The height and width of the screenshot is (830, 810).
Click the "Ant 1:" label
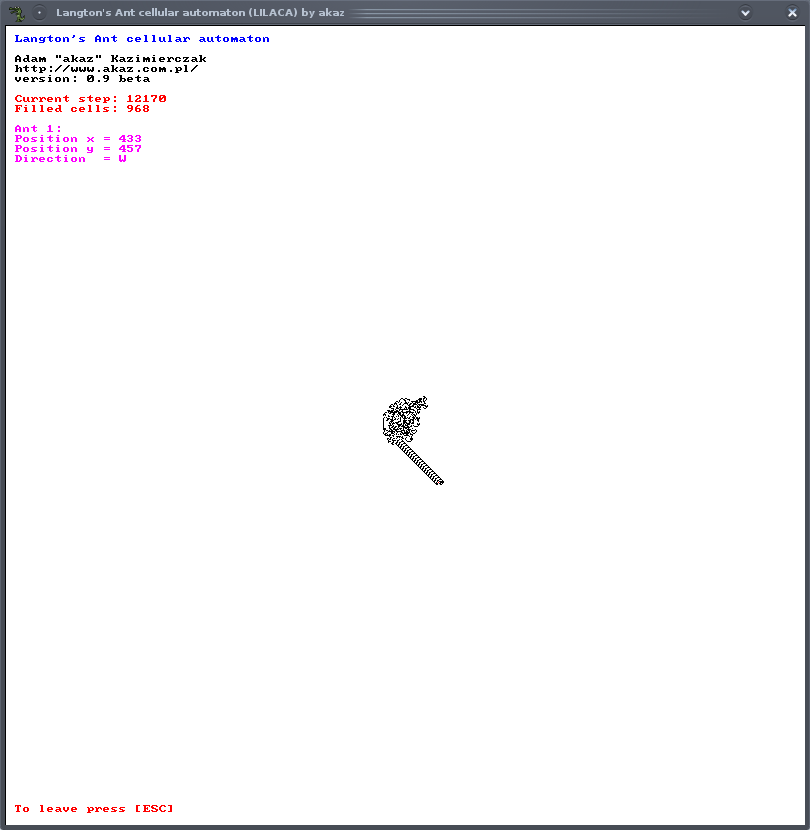click(x=38, y=129)
